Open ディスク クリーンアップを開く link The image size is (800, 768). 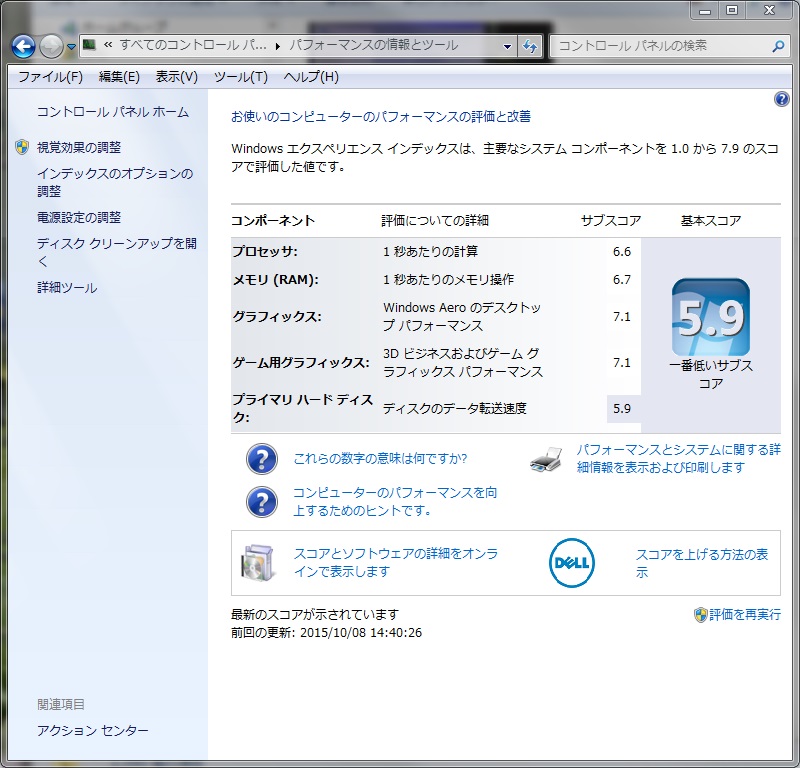[x=117, y=252]
